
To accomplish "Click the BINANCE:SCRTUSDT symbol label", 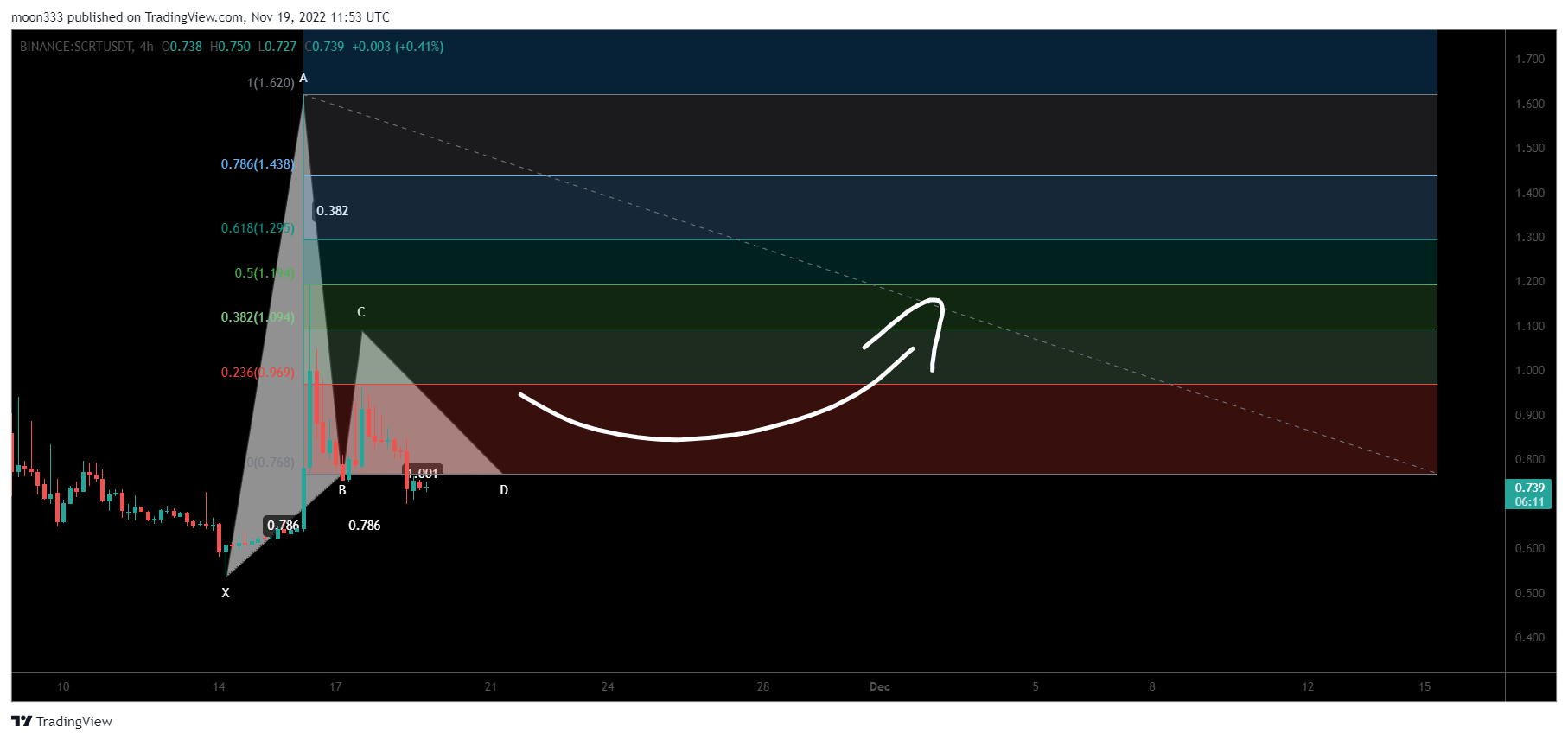I will point(76,47).
